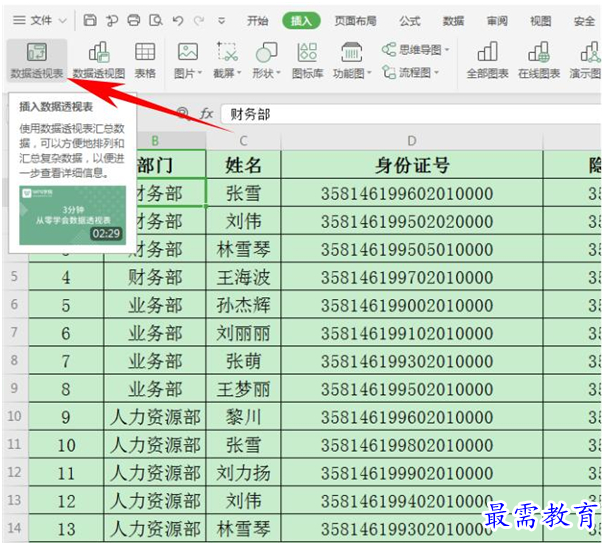Select serial number cell 11

[x=66, y=472]
